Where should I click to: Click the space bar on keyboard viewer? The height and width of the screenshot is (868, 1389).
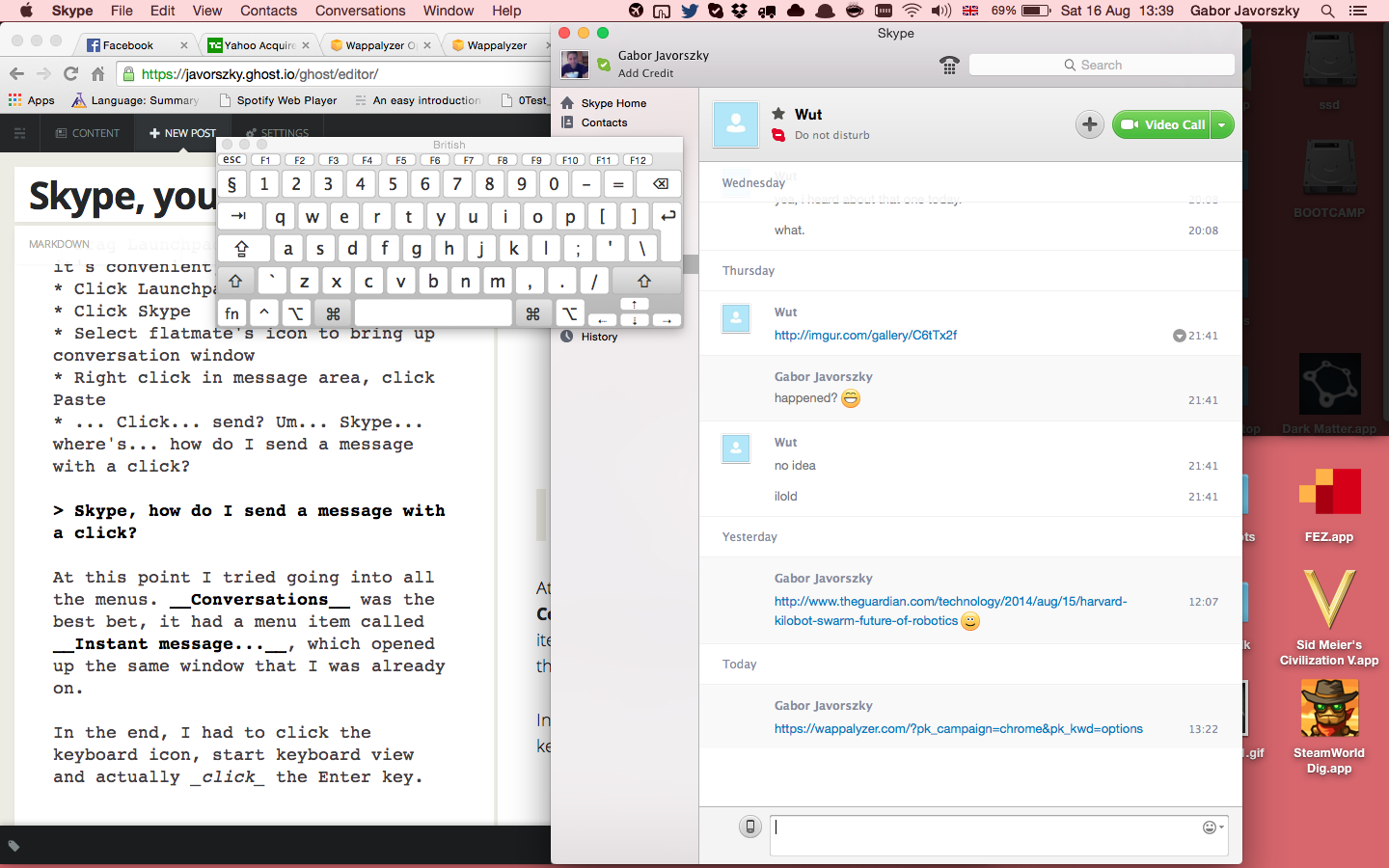(x=433, y=313)
